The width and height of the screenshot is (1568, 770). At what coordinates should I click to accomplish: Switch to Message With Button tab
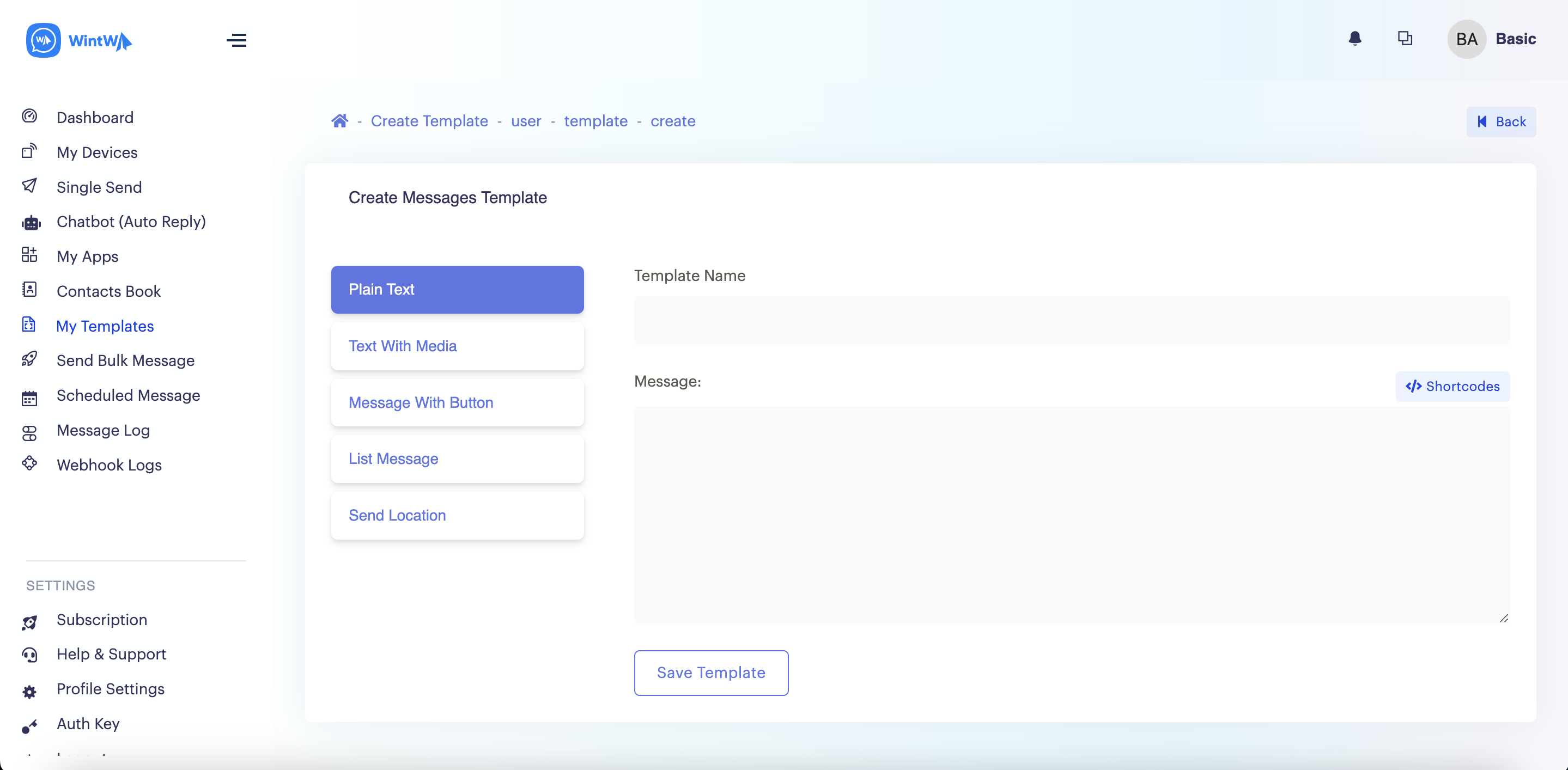click(457, 402)
